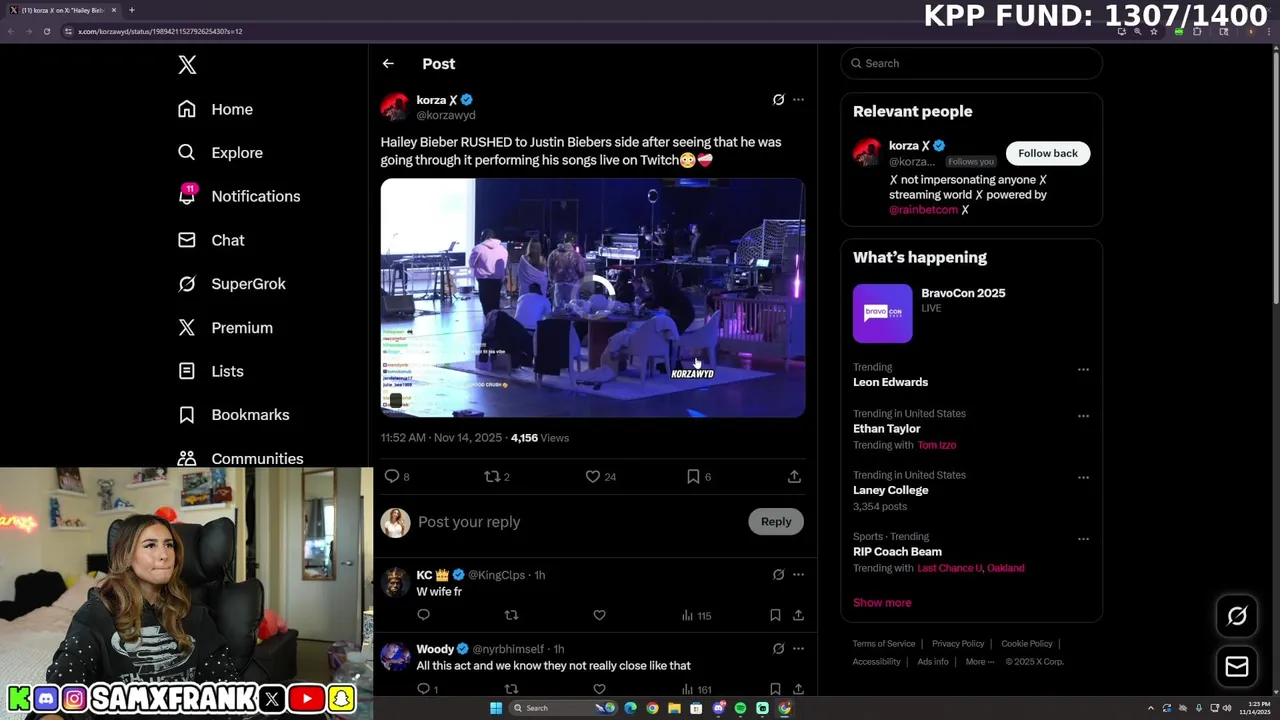1280x720 pixels.
Task: Click the share icon on the main post
Action: [794, 477]
